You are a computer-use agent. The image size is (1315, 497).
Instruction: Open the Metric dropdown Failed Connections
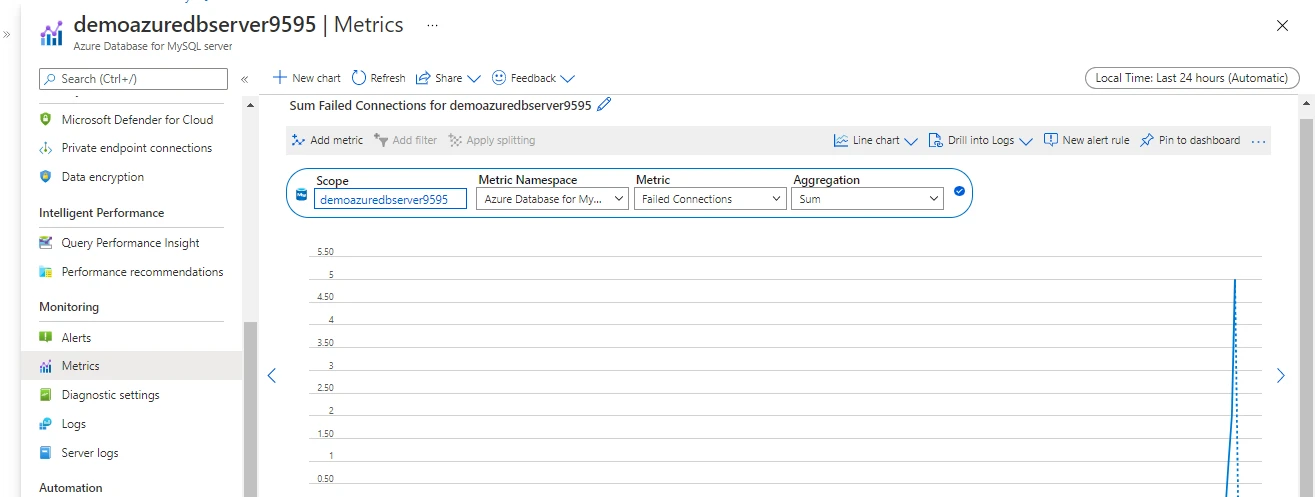pos(710,199)
